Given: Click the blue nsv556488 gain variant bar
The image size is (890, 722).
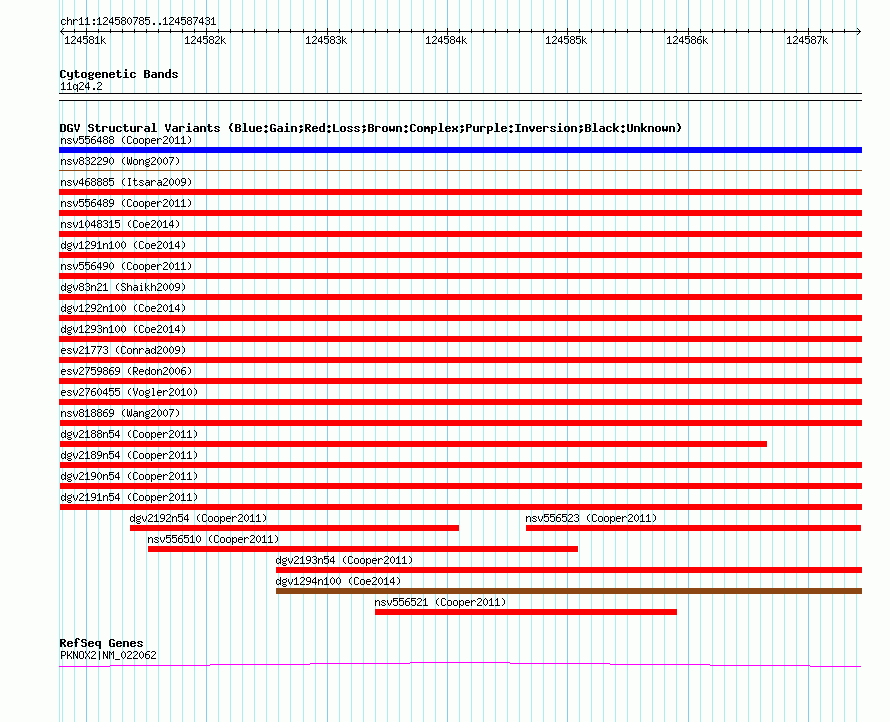Looking at the screenshot, I should pyautogui.click(x=460, y=150).
